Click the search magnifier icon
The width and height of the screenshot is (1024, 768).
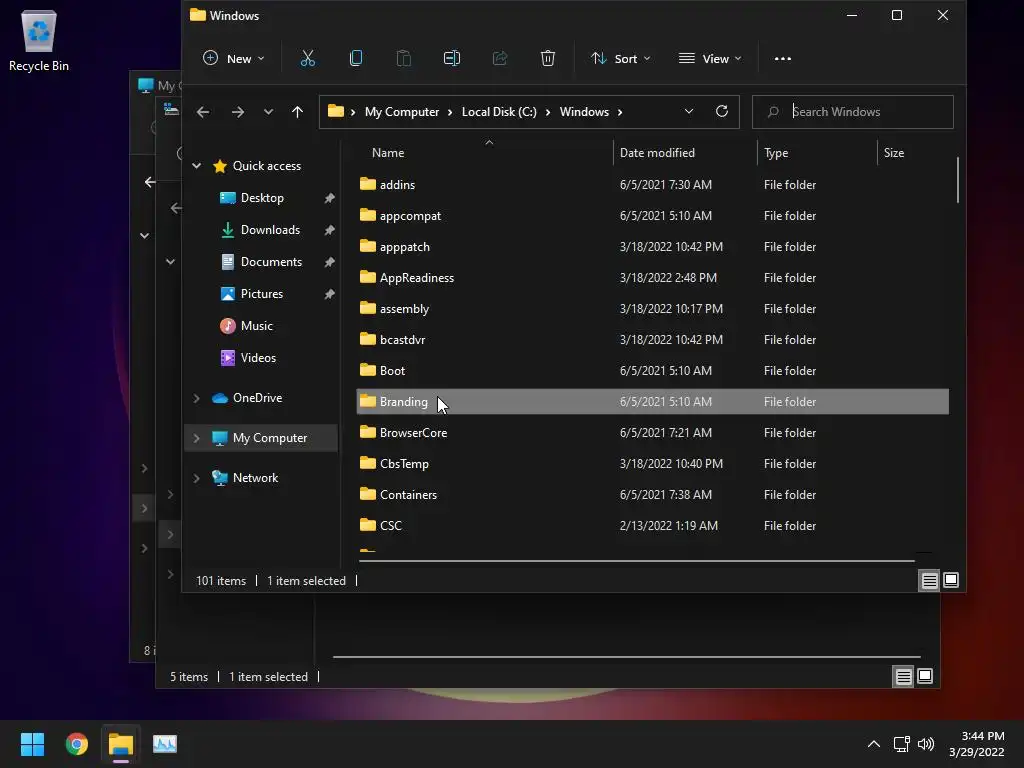tap(773, 112)
